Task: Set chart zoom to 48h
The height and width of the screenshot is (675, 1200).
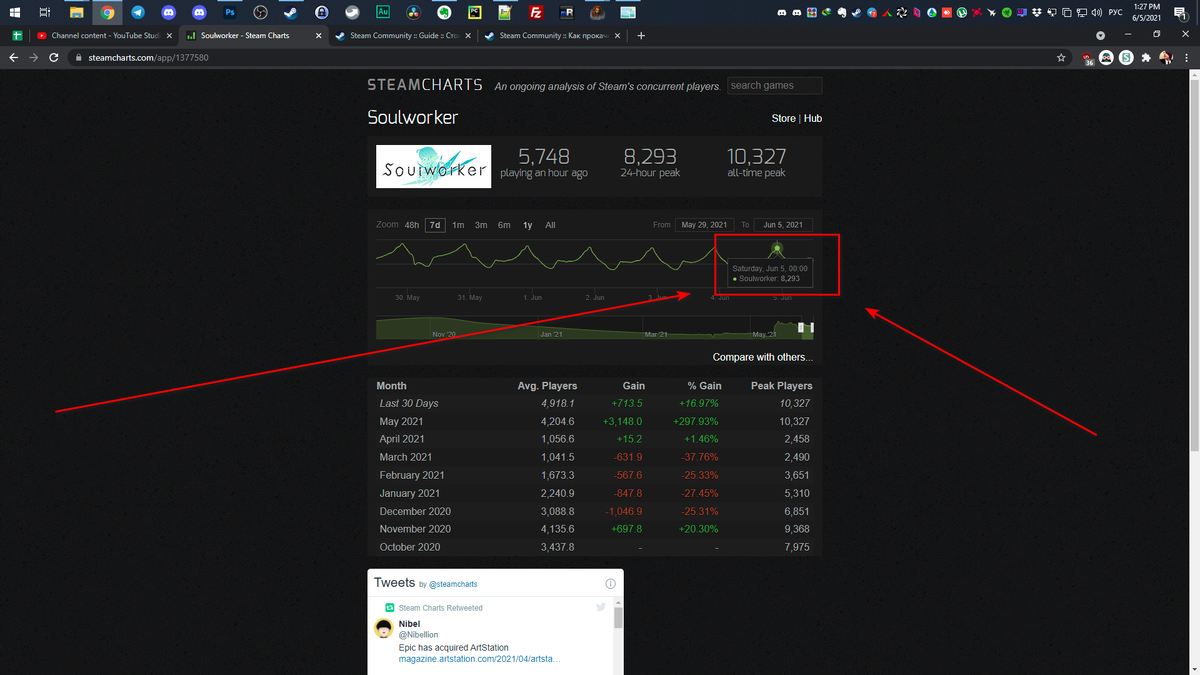Action: pos(412,225)
